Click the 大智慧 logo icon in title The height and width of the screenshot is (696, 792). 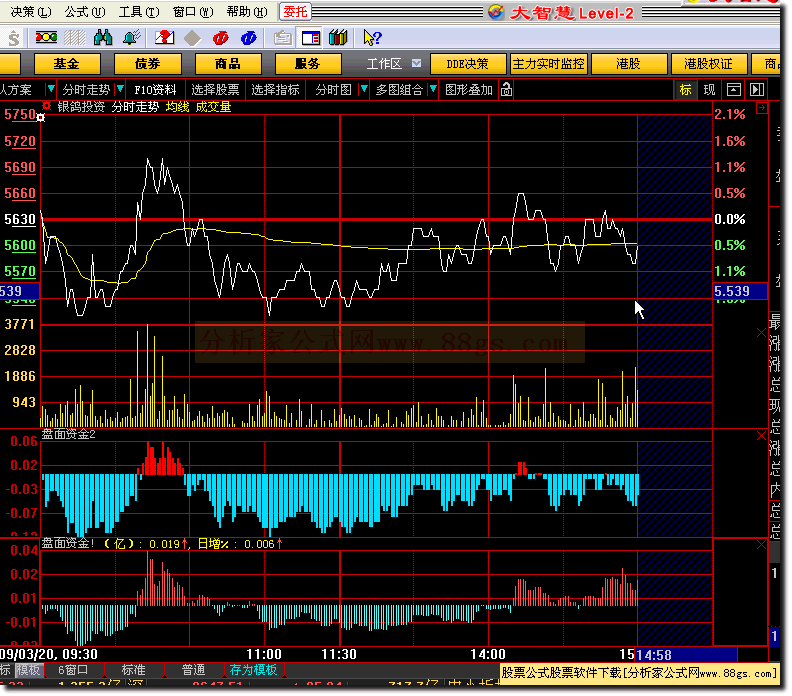pyautogui.click(x=496, y=12)
